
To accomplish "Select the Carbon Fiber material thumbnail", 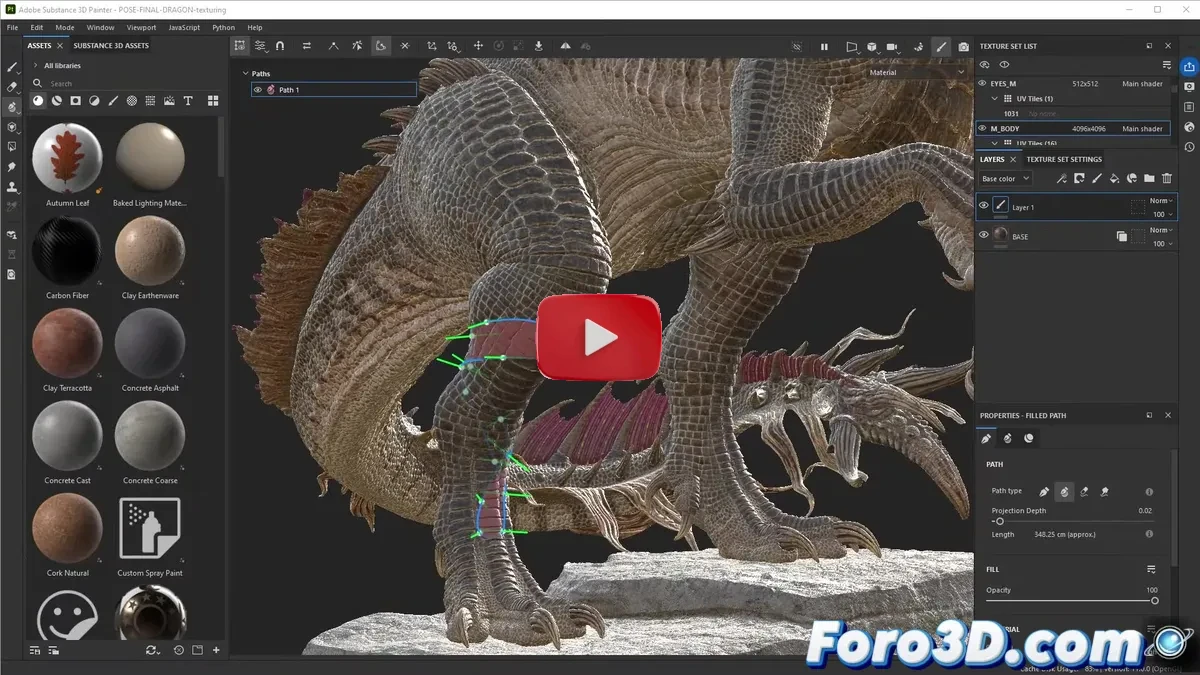I will 67,251.
